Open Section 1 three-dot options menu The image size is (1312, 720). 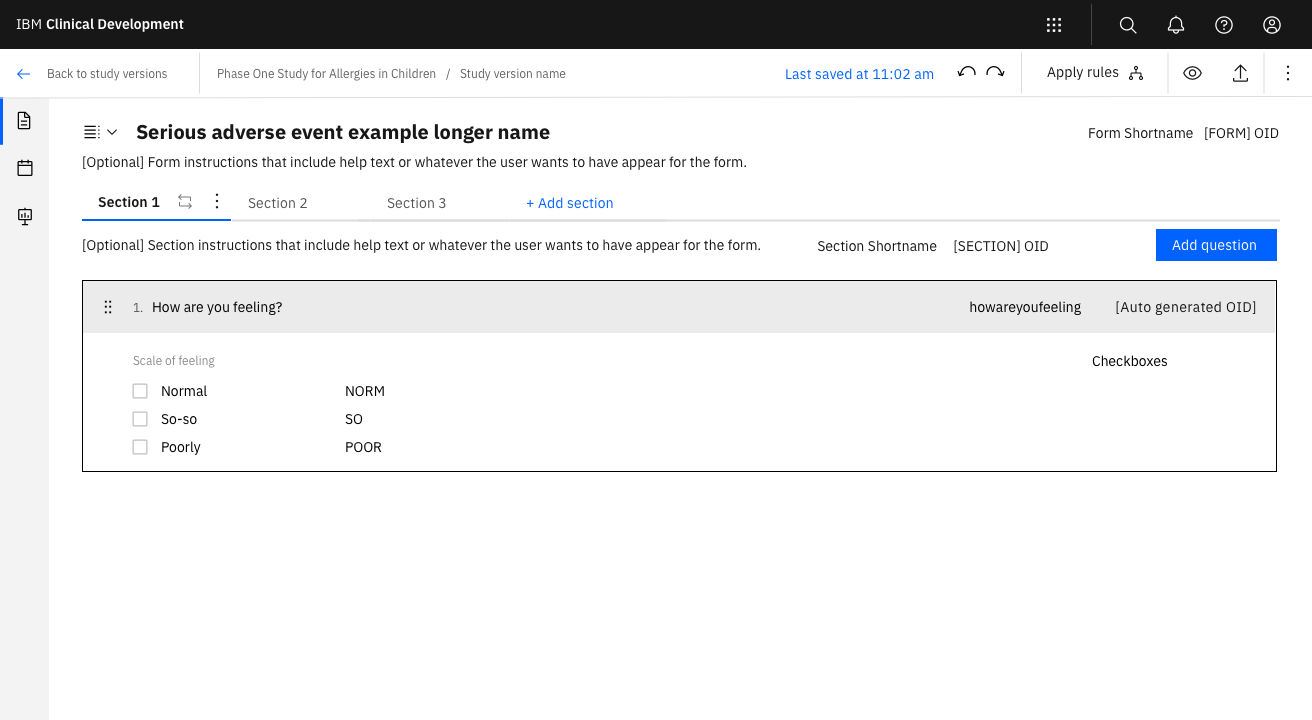click(x=217, y=202)
